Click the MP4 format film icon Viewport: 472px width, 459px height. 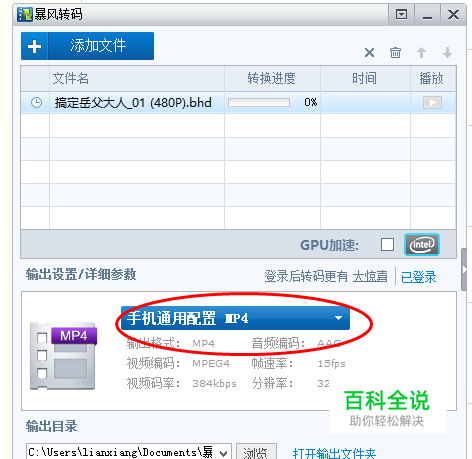coord(63,356)
